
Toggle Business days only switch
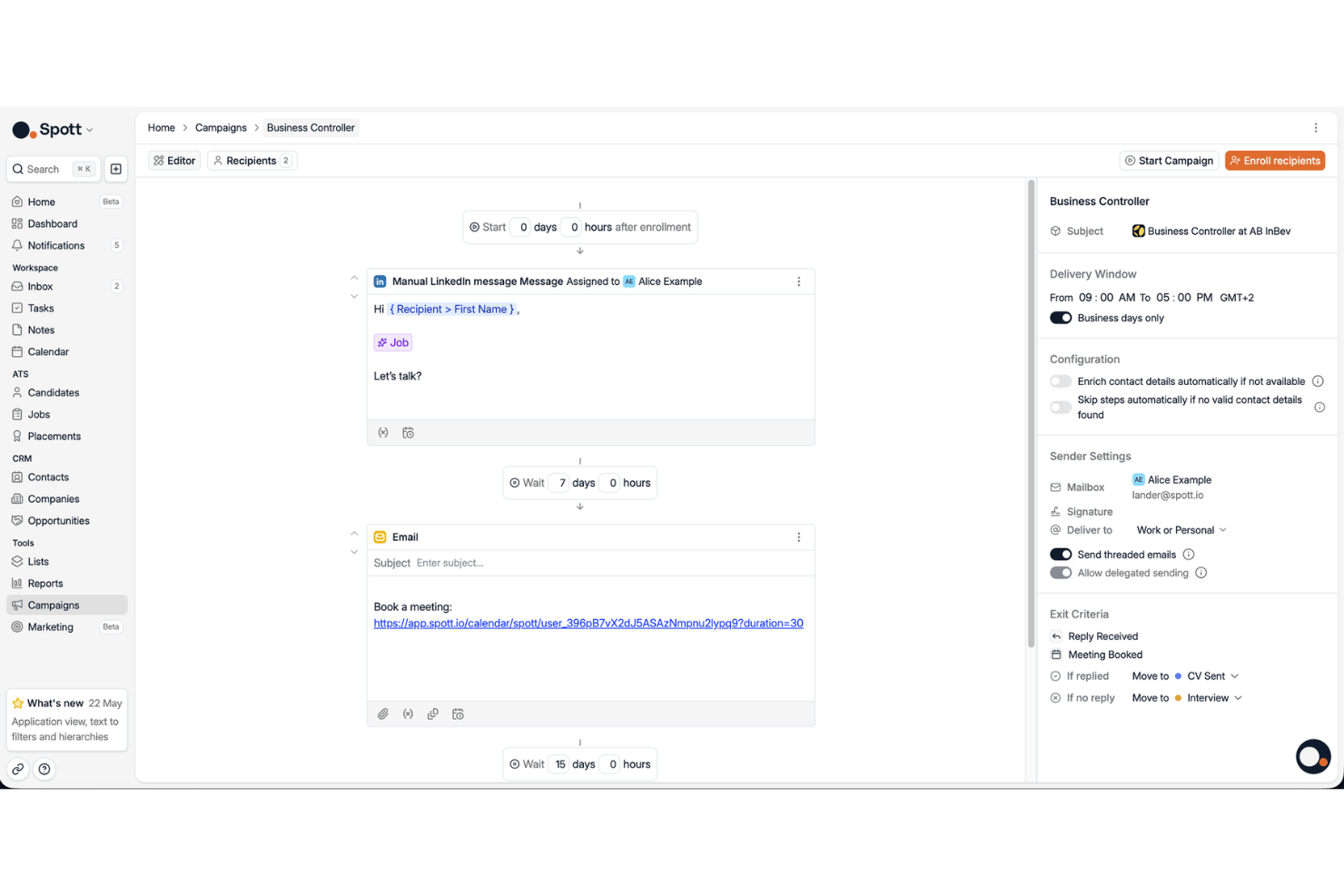[x=1061, y=318]
